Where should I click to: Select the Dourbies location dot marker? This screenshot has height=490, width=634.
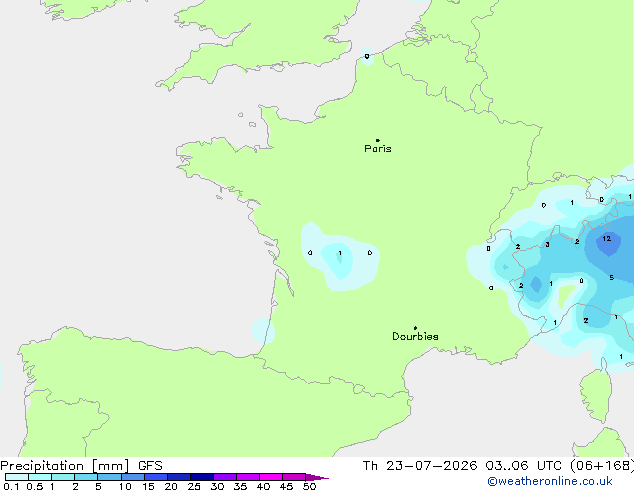[415, 328]
